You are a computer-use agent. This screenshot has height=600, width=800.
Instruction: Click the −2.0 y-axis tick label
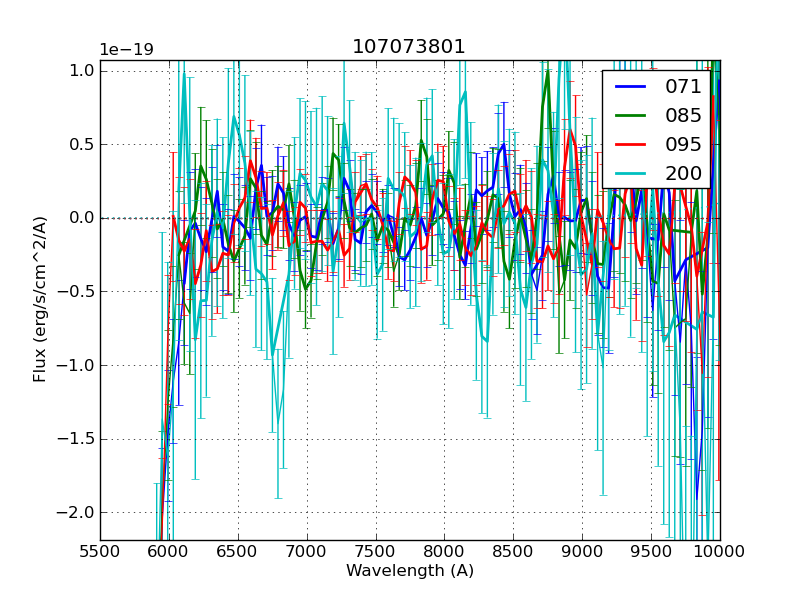click(x=76, y=513)
